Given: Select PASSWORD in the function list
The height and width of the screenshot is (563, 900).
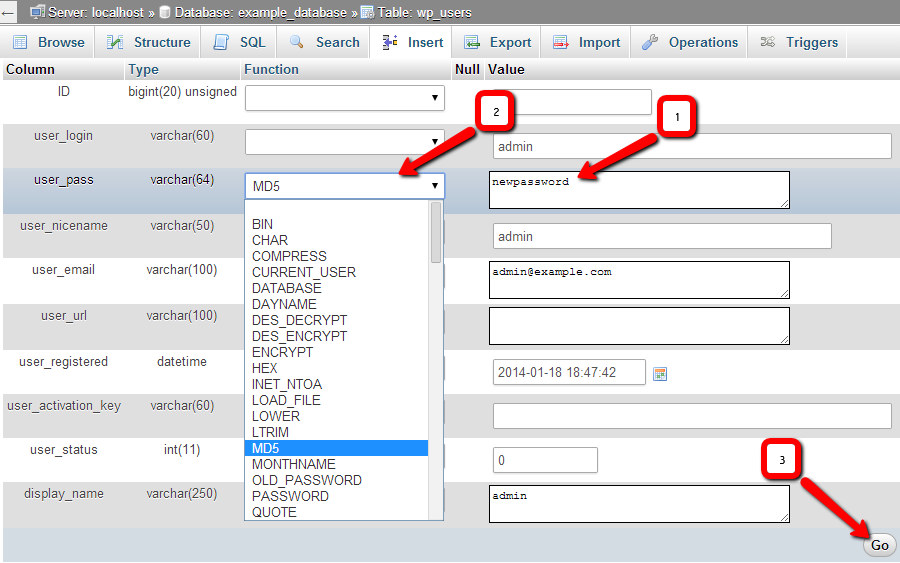Looking at the screenshot, I should click(x=290, y=496).
